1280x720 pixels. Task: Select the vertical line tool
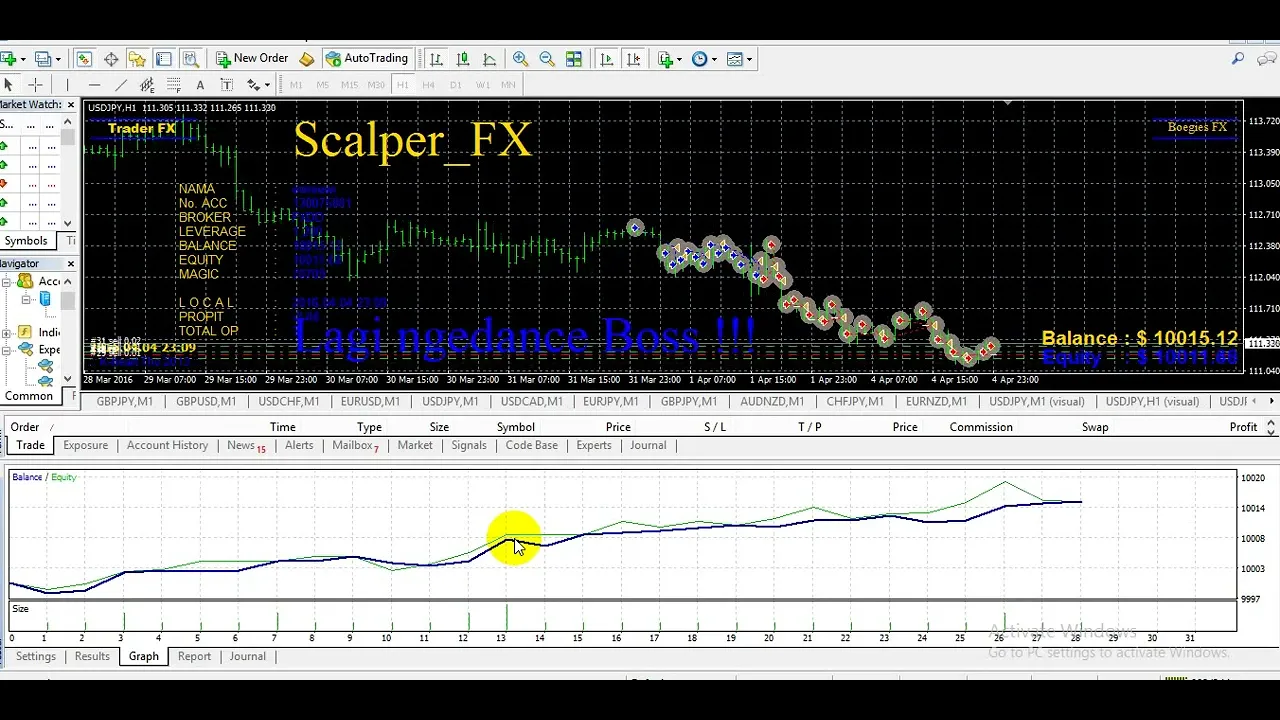(67, 85)
